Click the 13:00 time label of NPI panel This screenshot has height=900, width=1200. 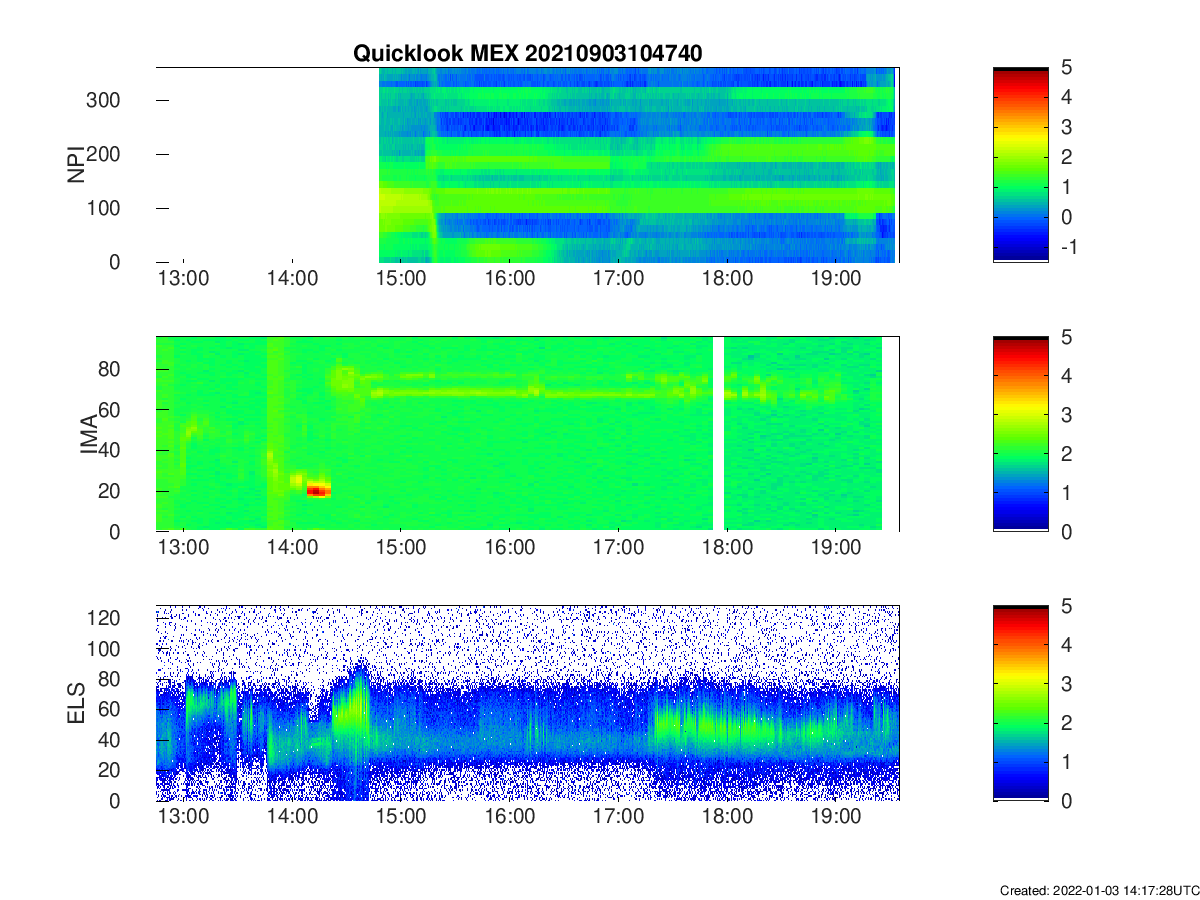pyautogui.click(x=184, y=279)
